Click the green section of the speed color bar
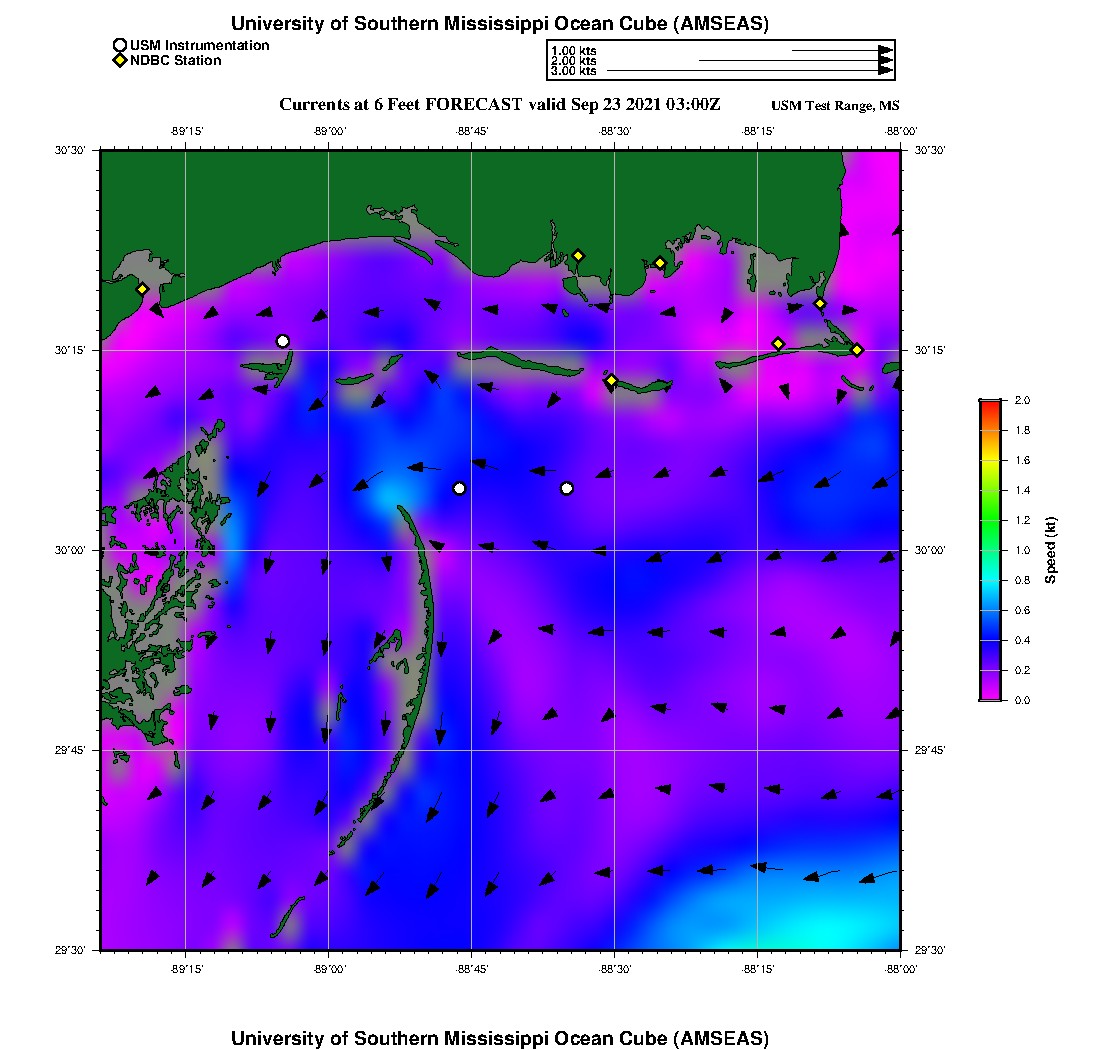 point(990,520)
